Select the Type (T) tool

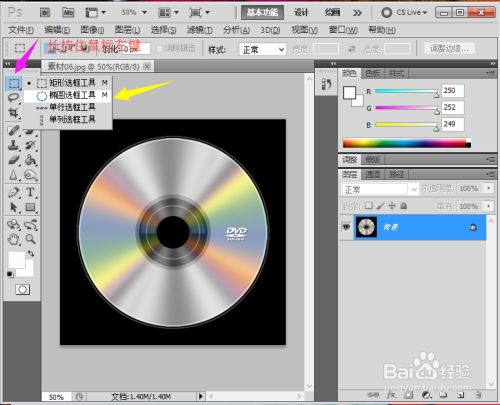pos(30,192)
